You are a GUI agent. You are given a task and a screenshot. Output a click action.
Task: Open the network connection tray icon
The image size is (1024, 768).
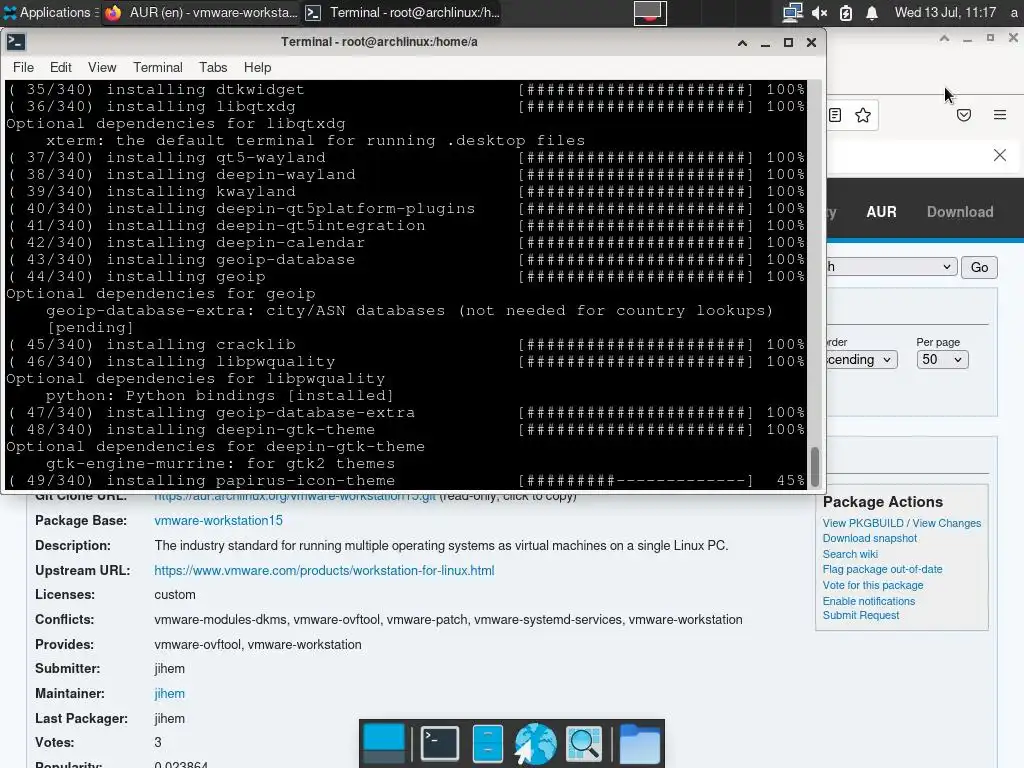click(792, 12)
